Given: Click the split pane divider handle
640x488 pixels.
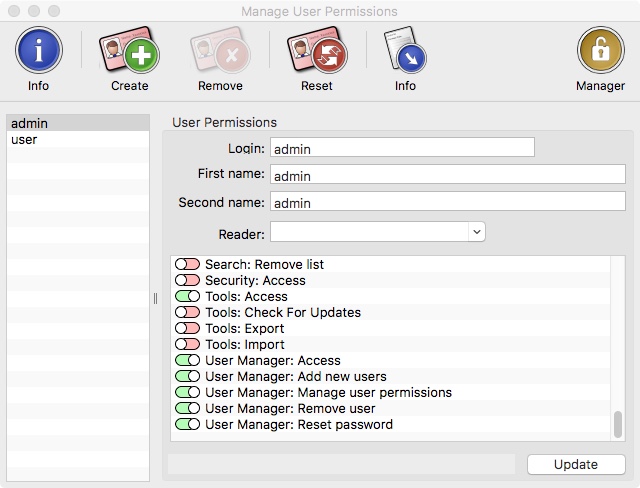Looking at the screenshot, I should tap(156, 299).
